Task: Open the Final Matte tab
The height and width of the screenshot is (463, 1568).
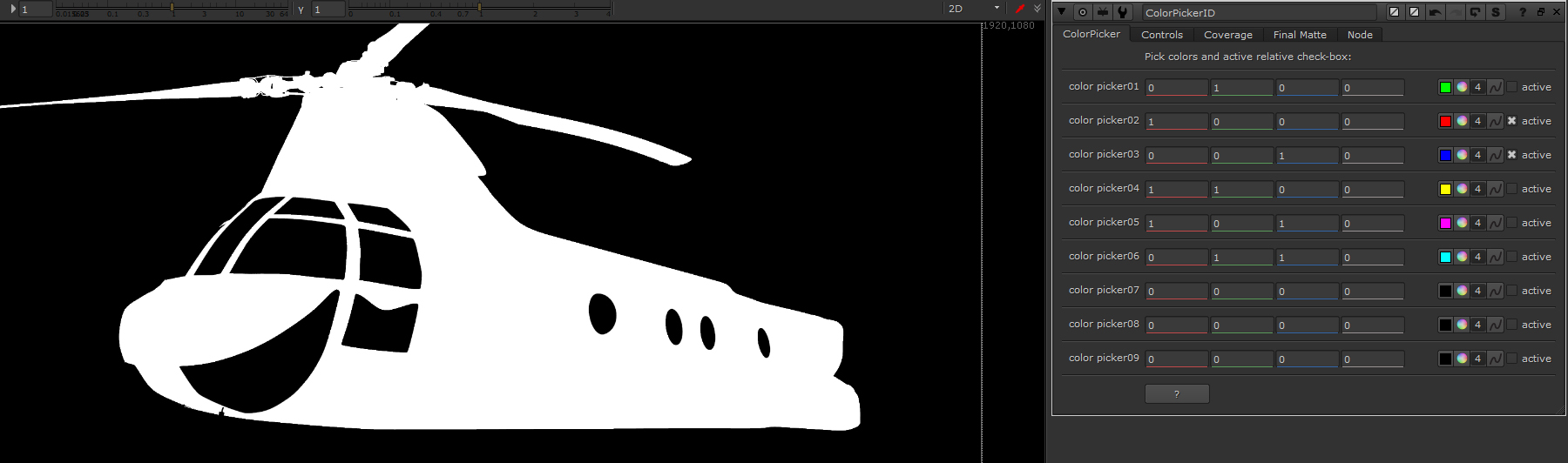Action: pyautogui.click(x=1299, y=35)
